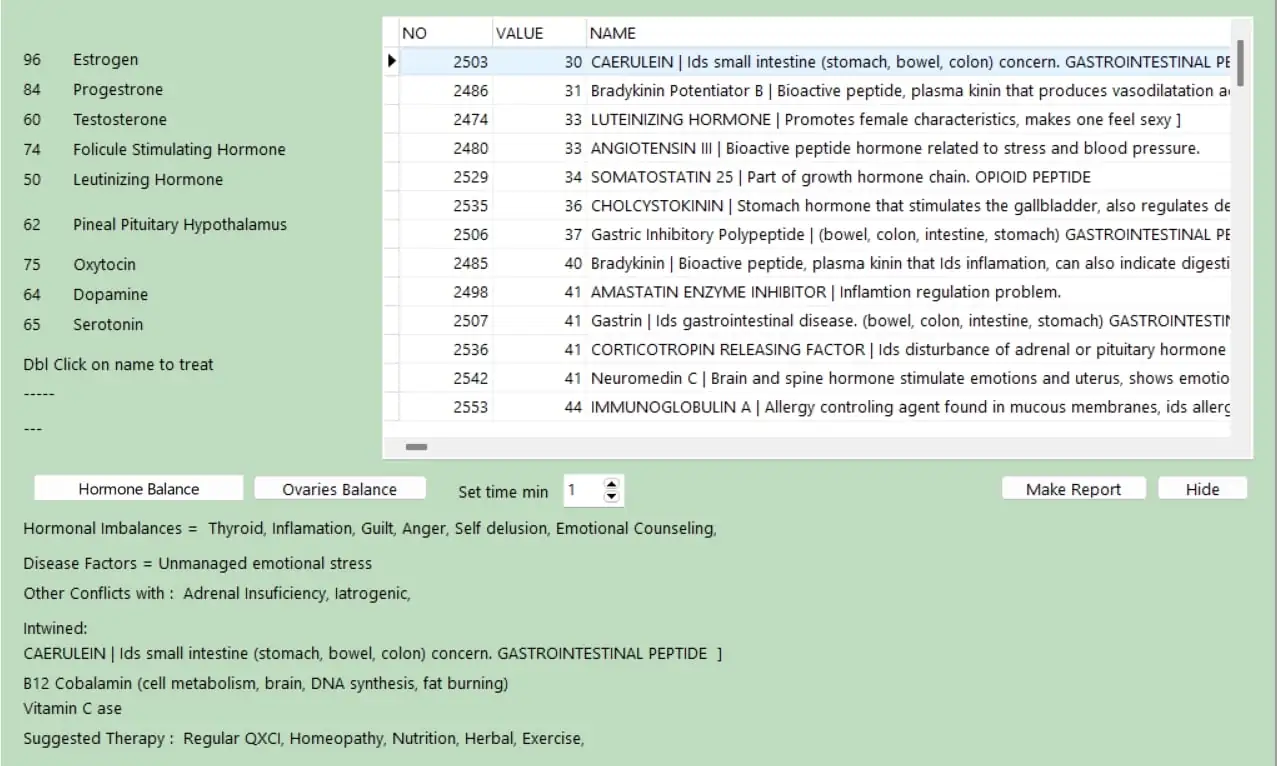Click the vertical scrollbar thumb of the table
The width and height of the screenshot is (1277, 766).
1240,62
